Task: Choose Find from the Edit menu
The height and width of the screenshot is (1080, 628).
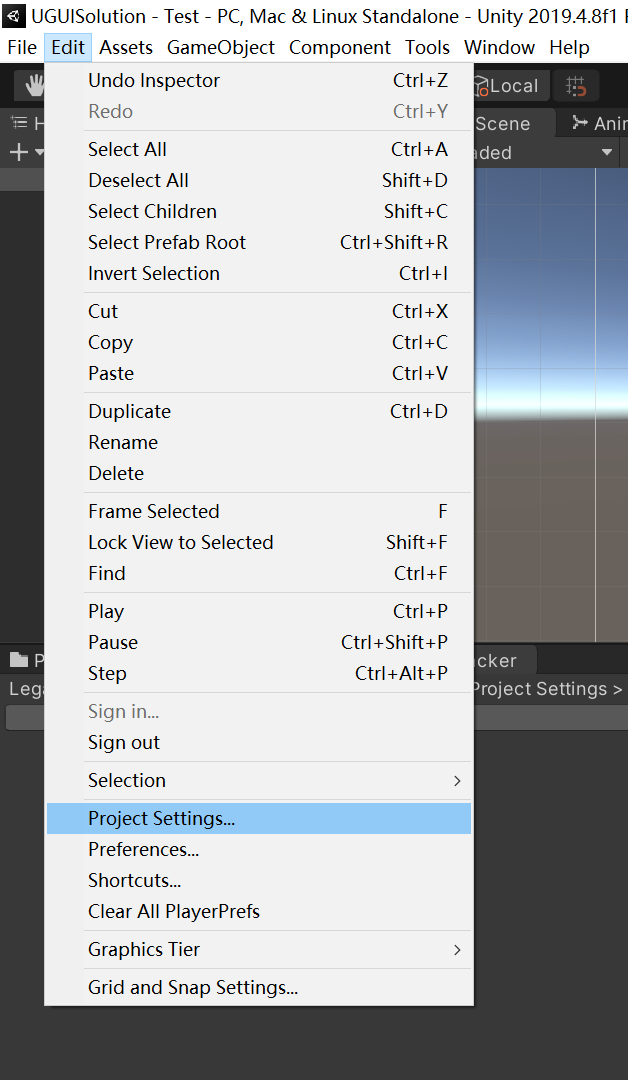Action: (259, 573)
